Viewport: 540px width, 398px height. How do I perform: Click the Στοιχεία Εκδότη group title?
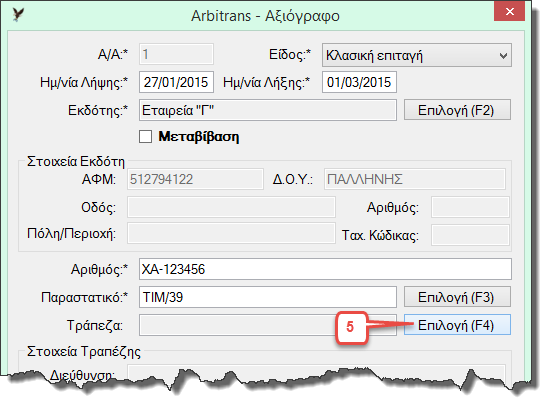(x=76, y=161)
